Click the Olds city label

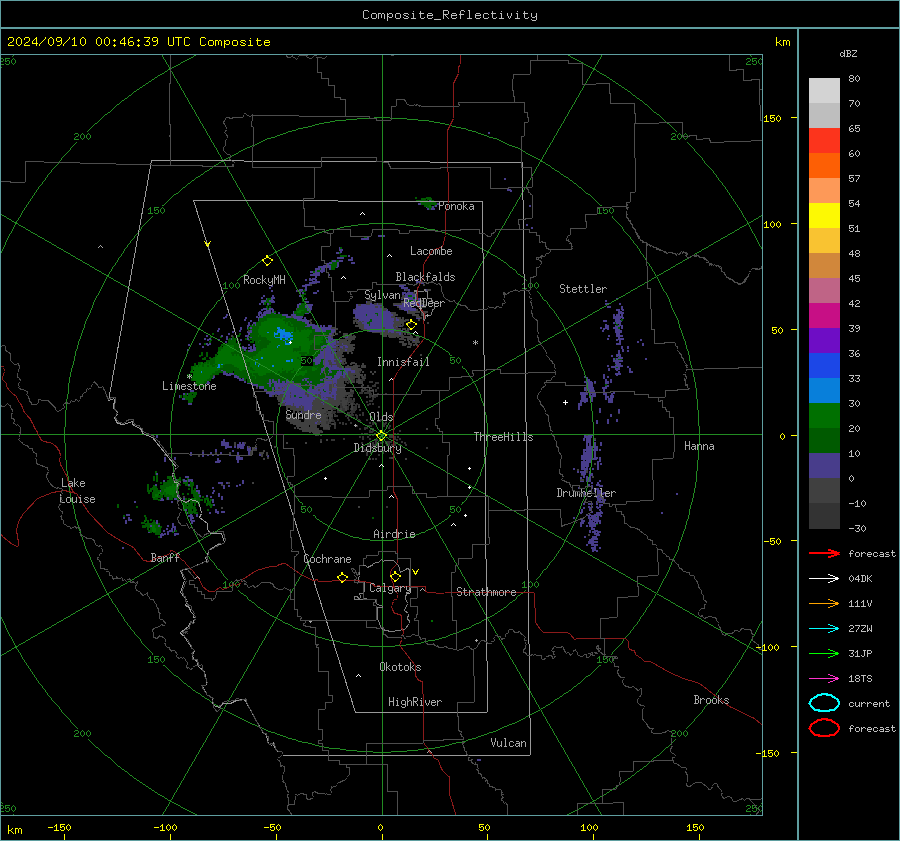point(381,417)
